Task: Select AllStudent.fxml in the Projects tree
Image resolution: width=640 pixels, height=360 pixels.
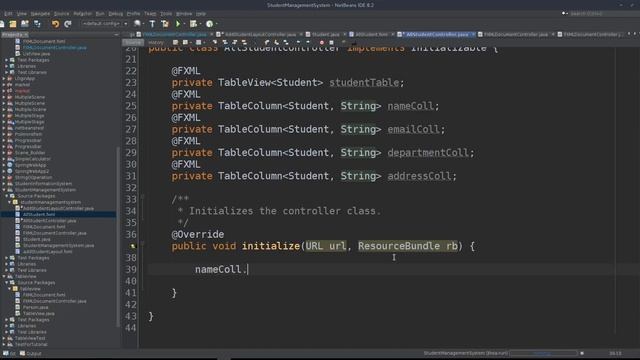Action: 39,214
